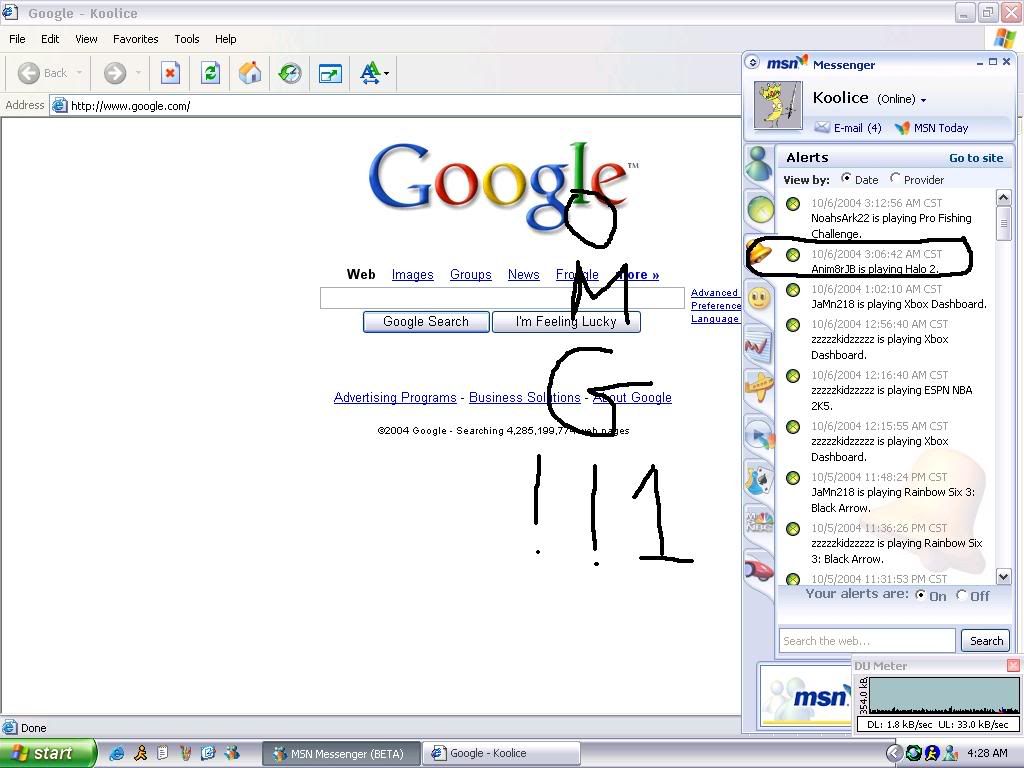Viewport: 1024px width, 768px height.
Task: Select the Provider view-by radio button
Action: 895,178
